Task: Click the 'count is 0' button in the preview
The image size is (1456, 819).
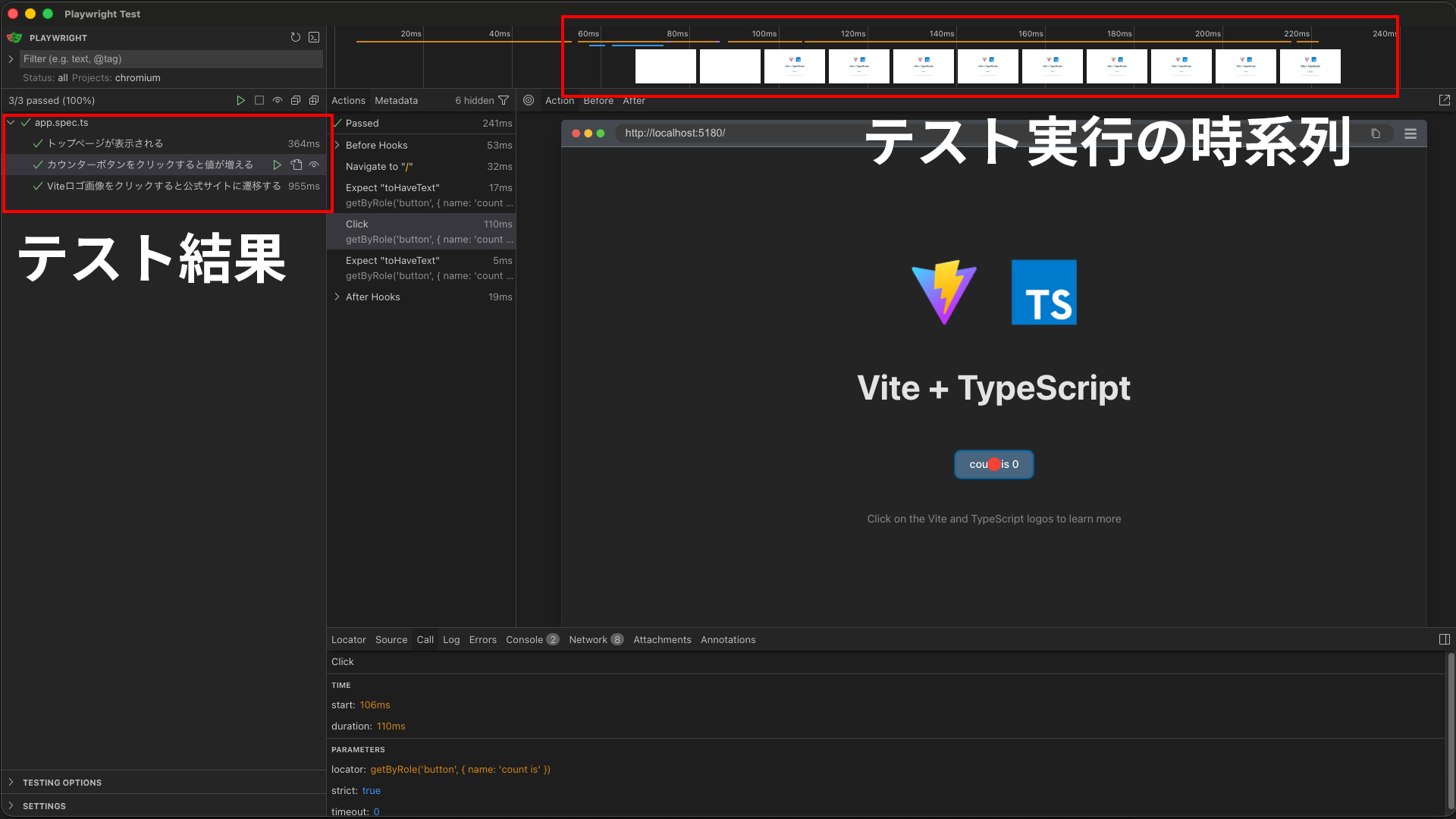Action: click(x=993, y=464)
